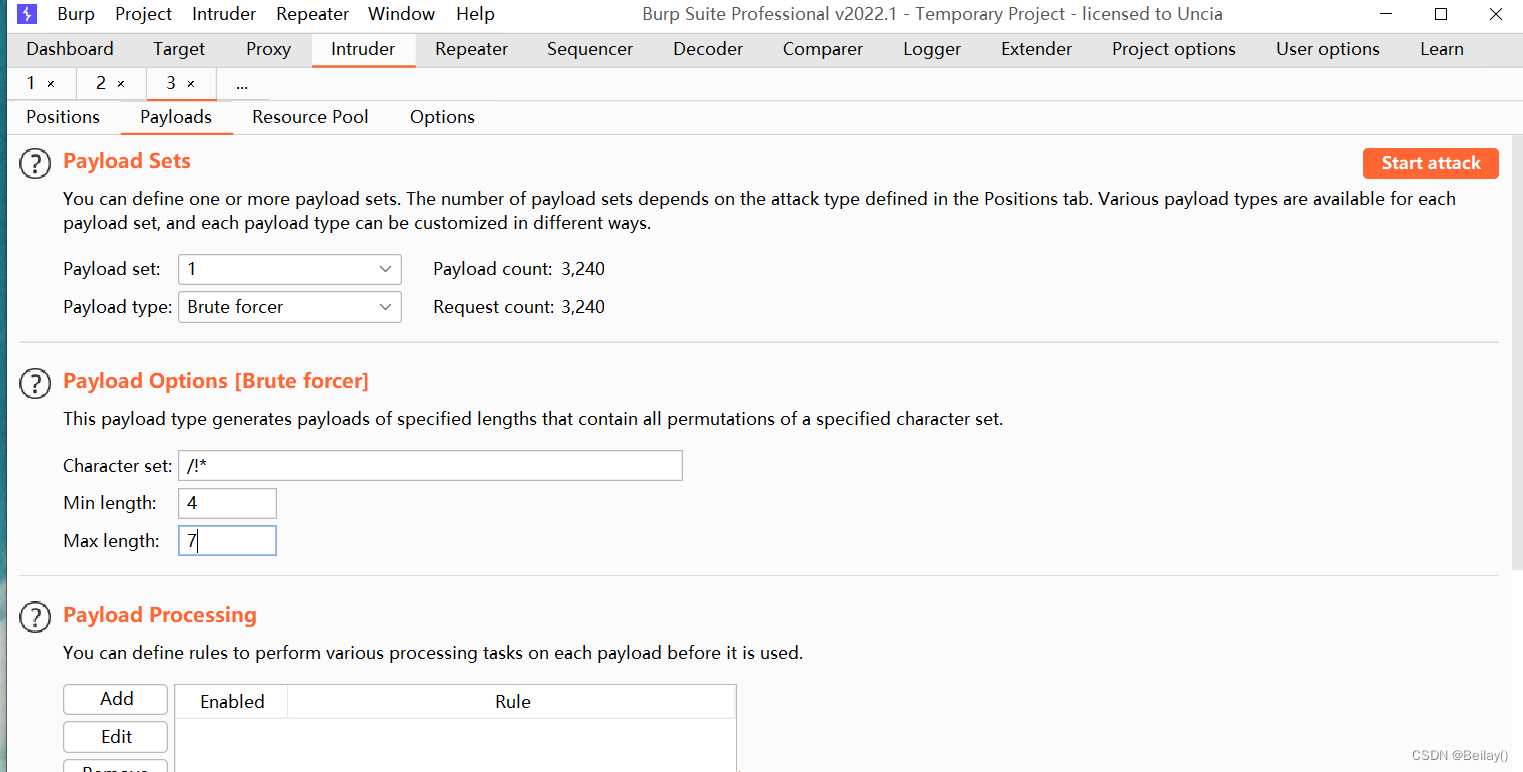Click Add payload processing rule button
This screenshot has width=1523, height=772.
116,699
